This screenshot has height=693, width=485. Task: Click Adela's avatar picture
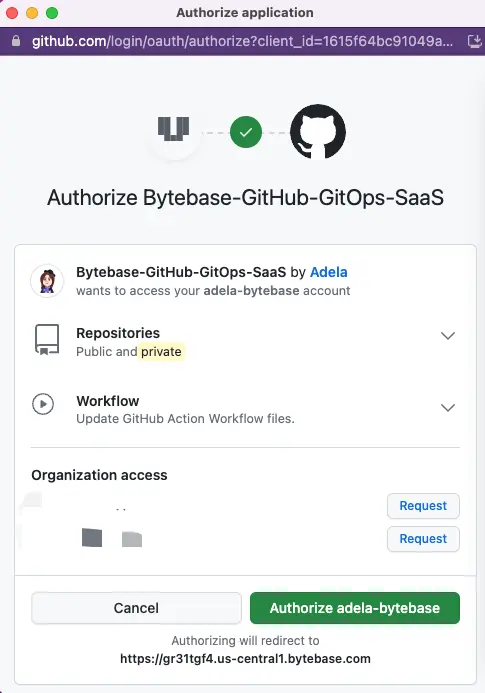[47, 281]
